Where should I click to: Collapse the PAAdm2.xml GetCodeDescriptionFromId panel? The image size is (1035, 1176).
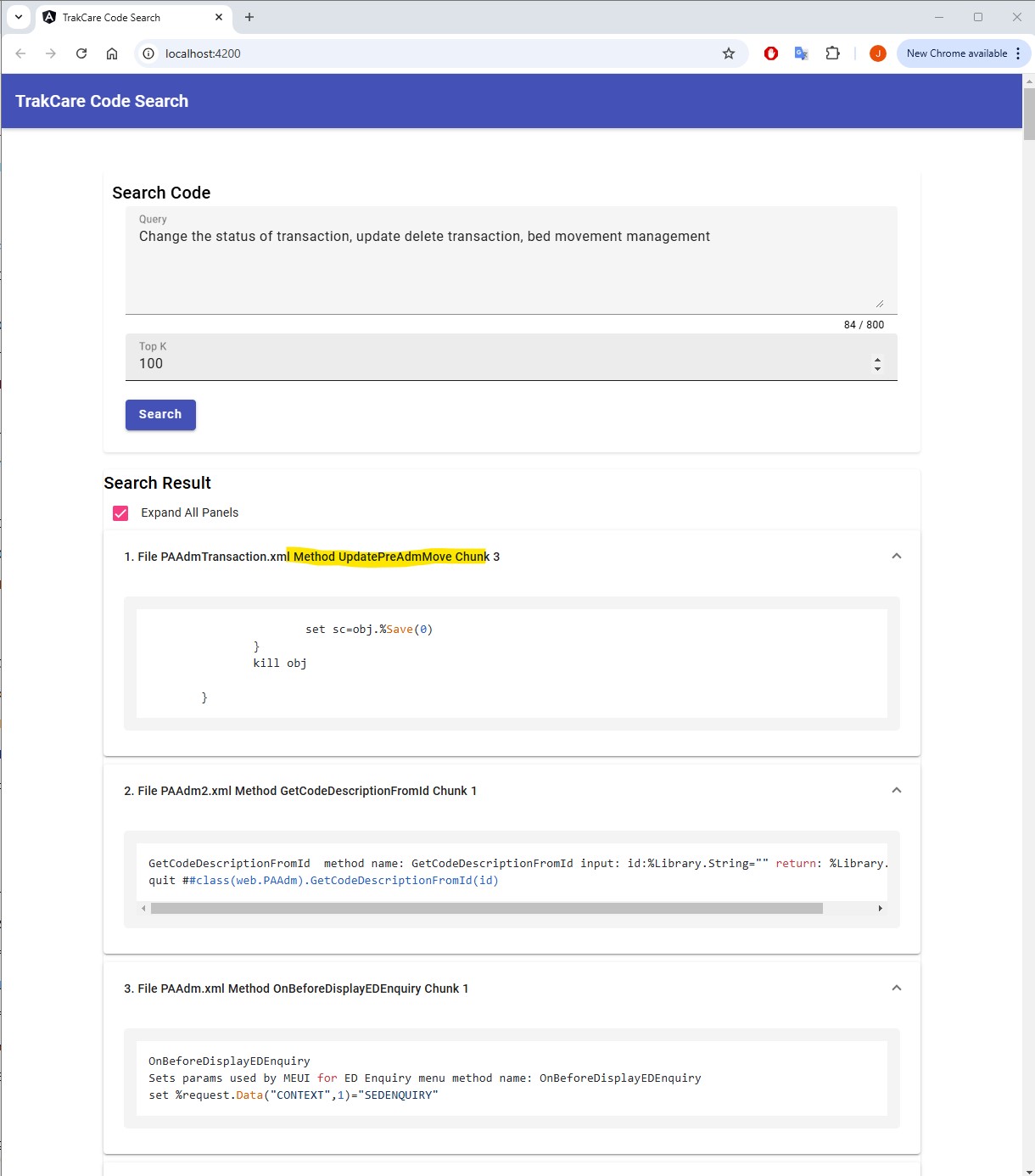pos(896,791)
